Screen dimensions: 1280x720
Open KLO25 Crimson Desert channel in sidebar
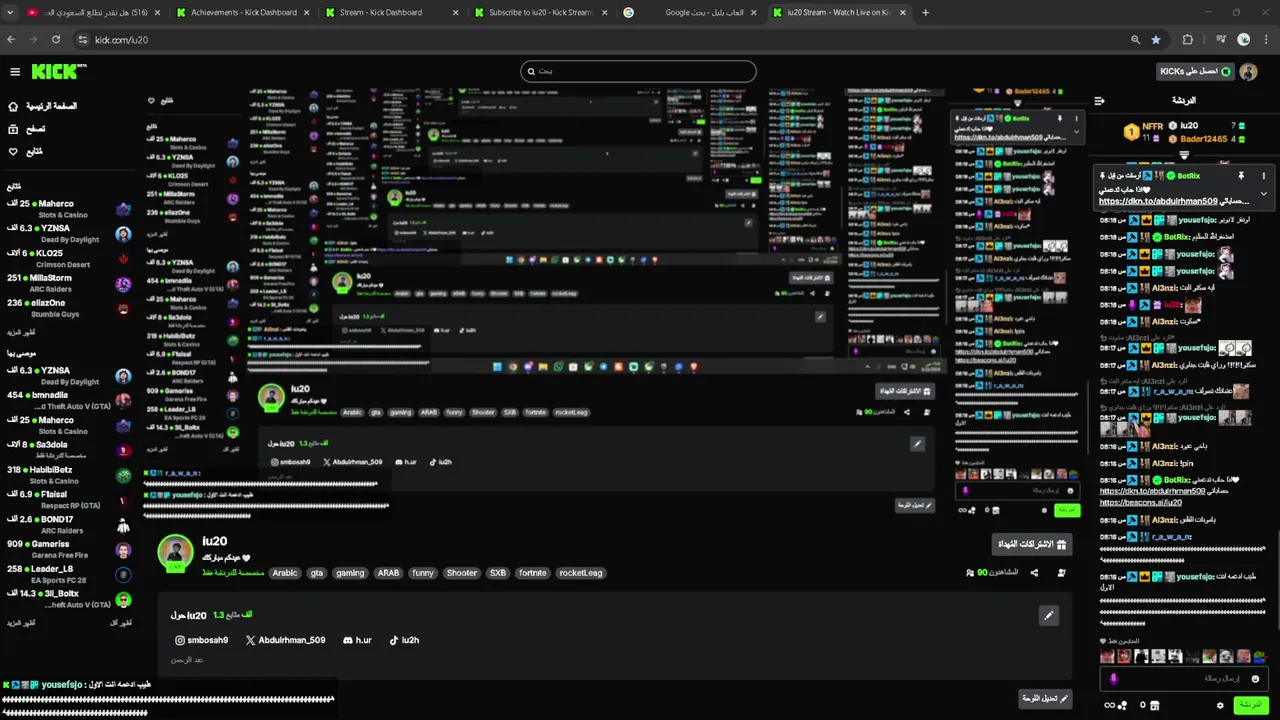68,258
